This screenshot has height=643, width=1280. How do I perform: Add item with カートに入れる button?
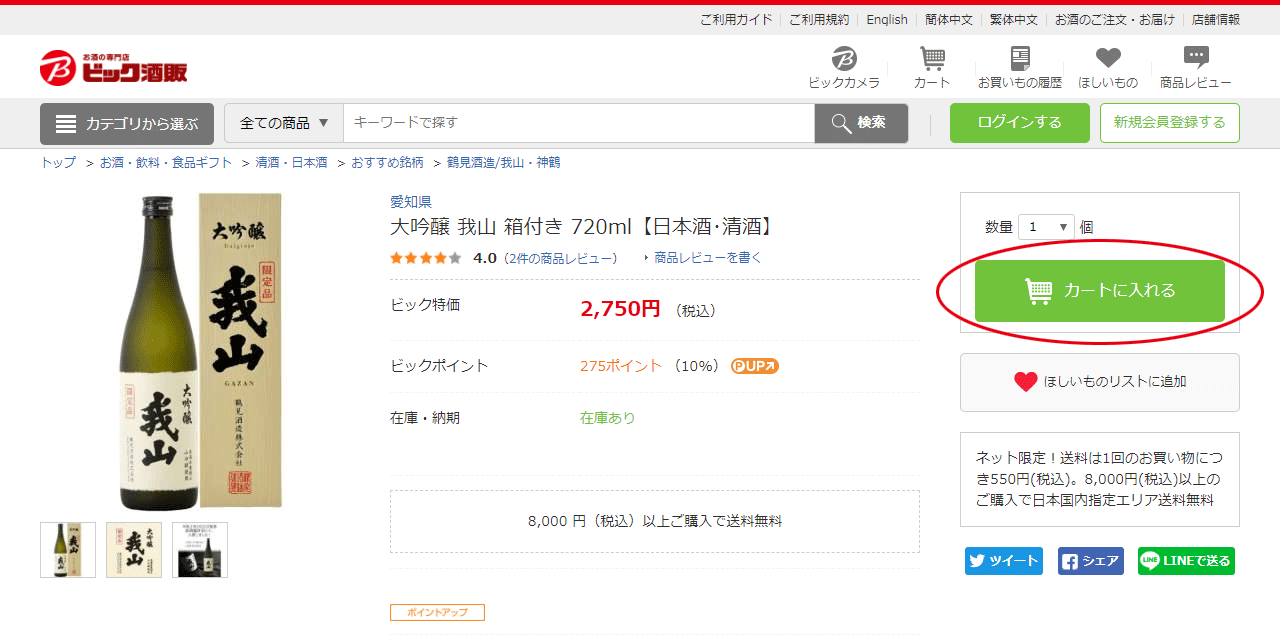1100,291
